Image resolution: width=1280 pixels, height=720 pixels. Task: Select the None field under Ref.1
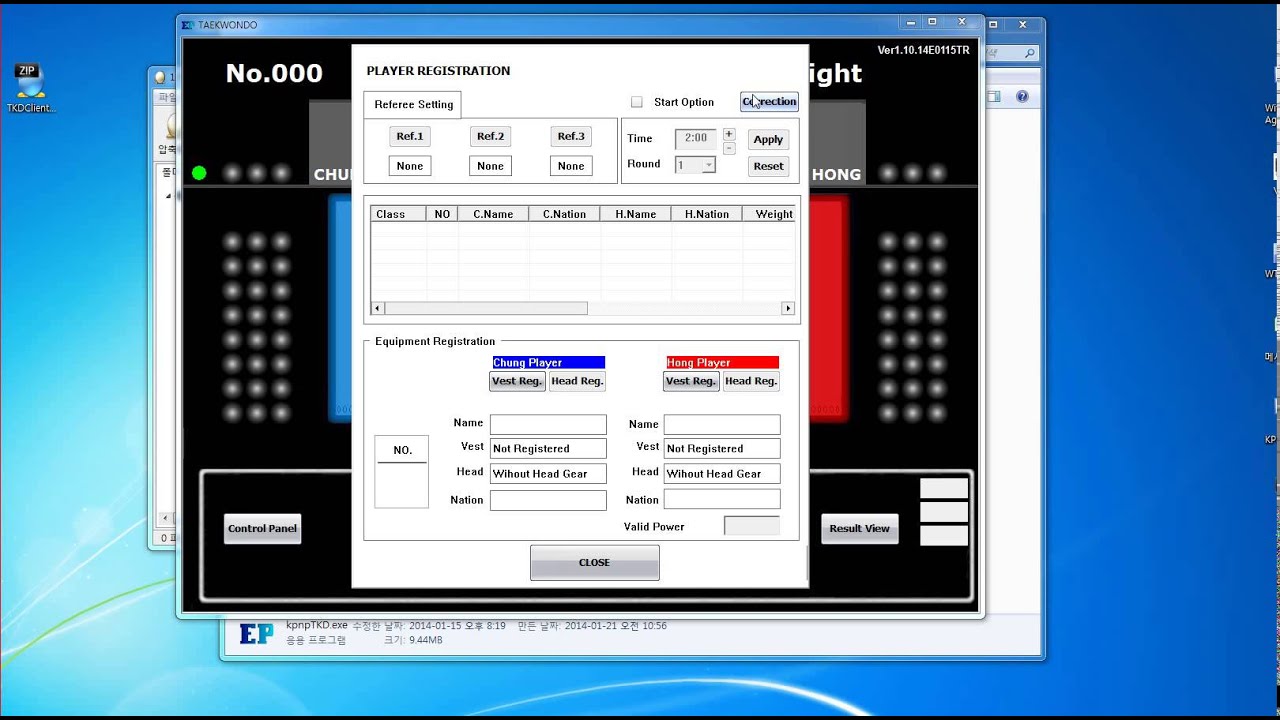pos(410,166)
